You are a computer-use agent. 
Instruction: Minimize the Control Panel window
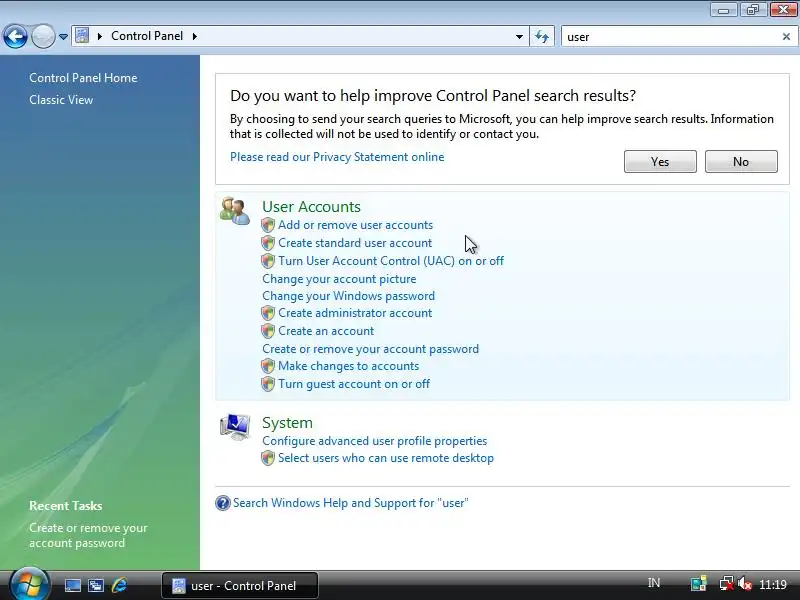coord(723,10)
